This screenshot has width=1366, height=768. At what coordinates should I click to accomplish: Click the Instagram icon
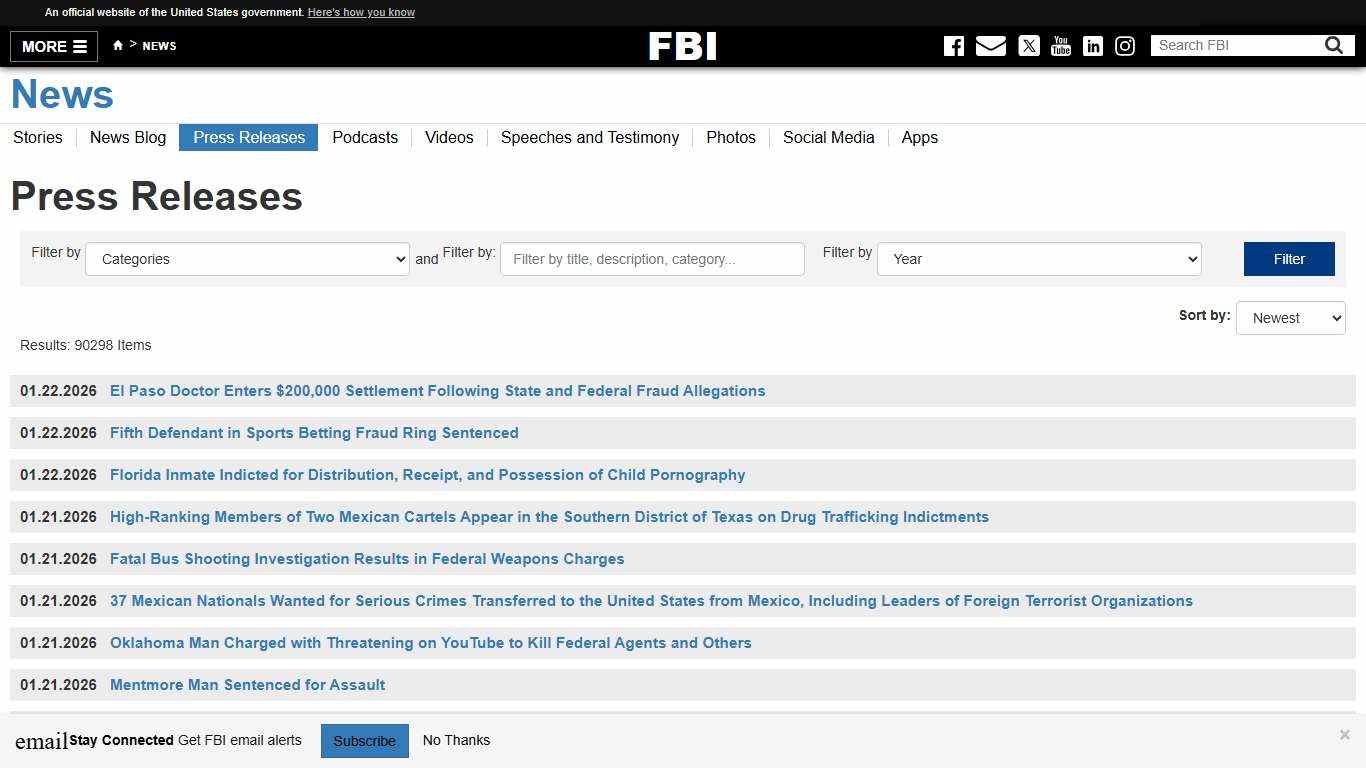pyautogui.click(x=1124, y=46)
